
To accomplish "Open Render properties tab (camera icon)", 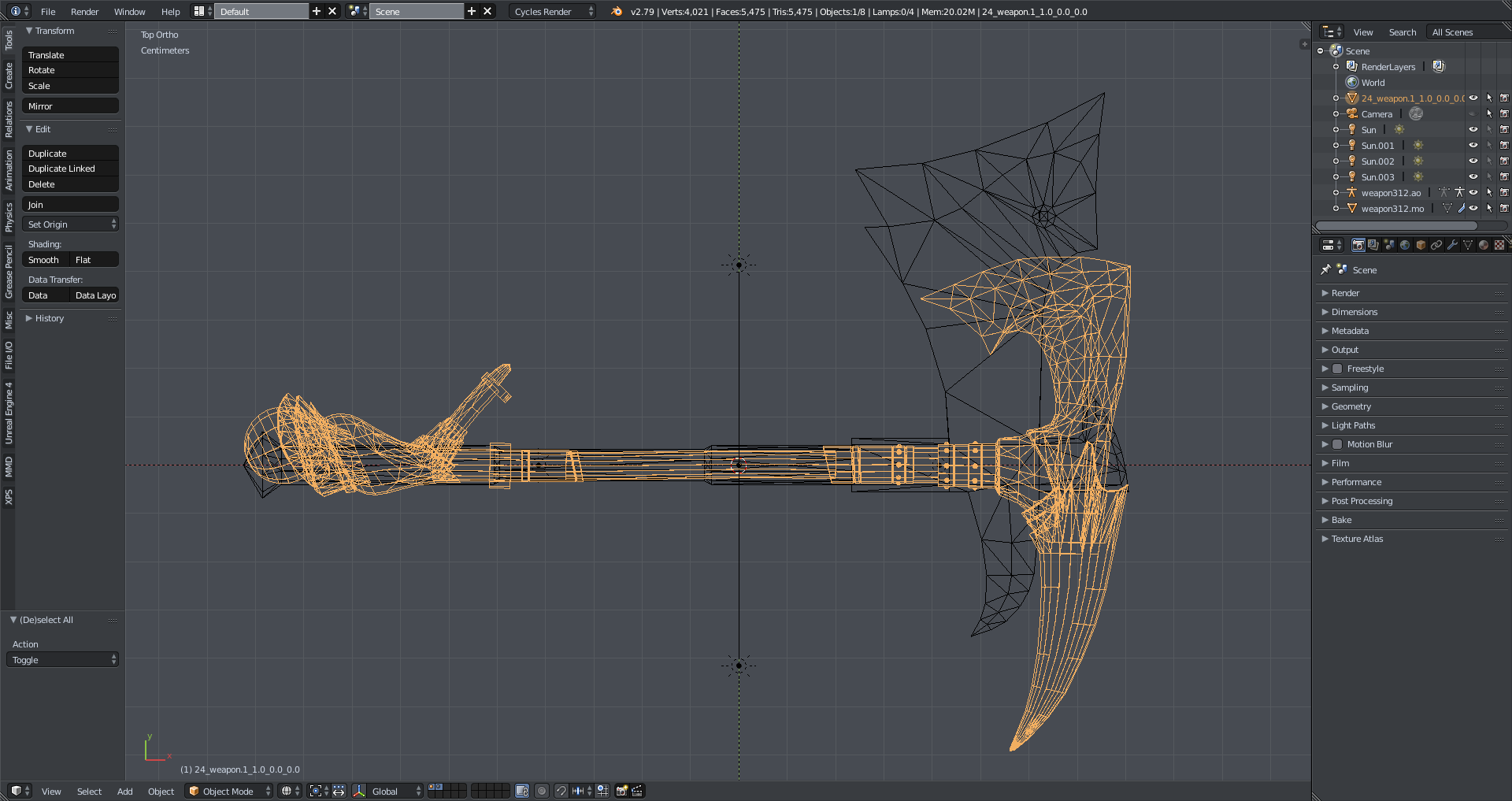I will pos(1358,245).
